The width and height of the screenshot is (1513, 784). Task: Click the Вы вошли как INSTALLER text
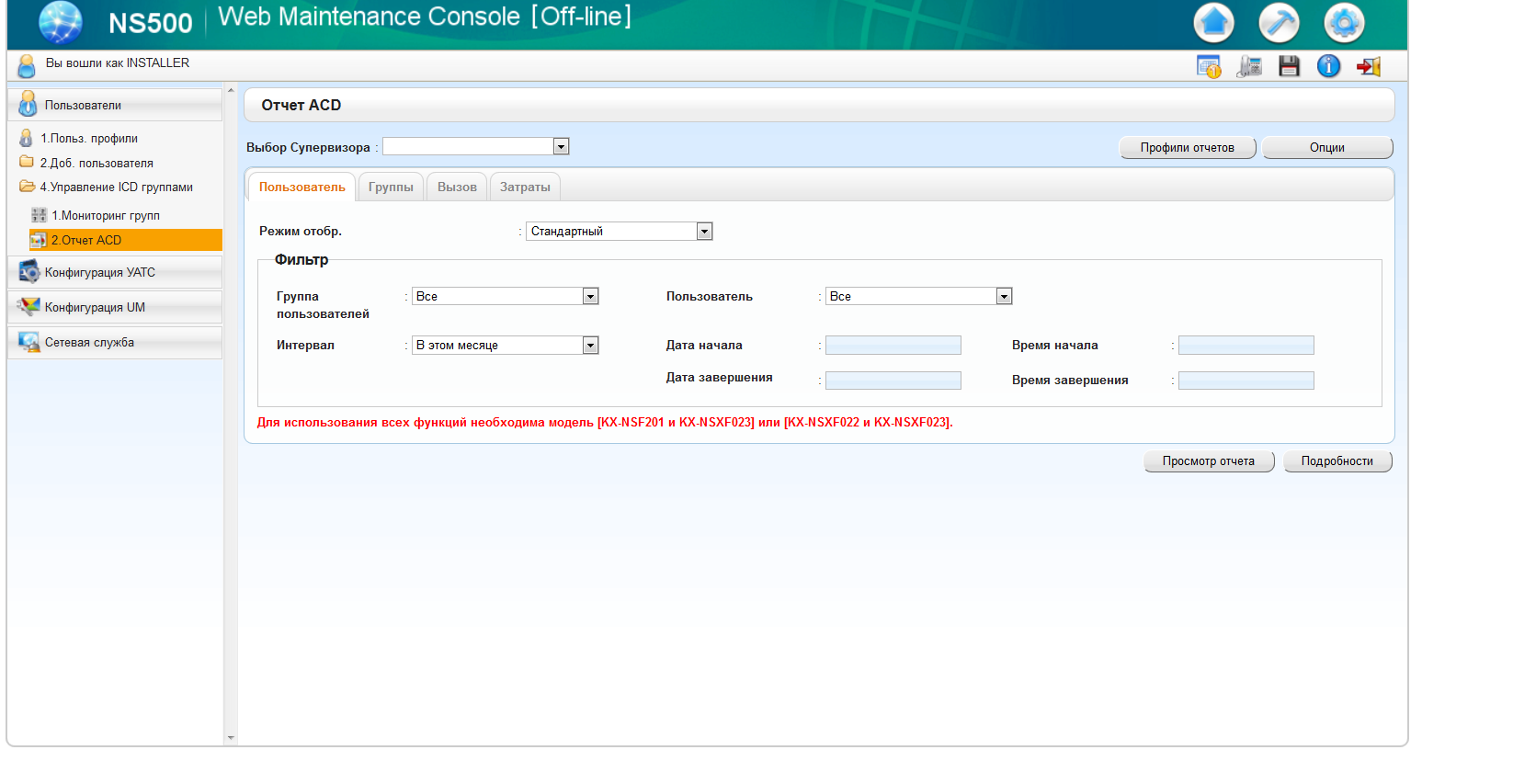pyautogui.click(x=118, y=63)
